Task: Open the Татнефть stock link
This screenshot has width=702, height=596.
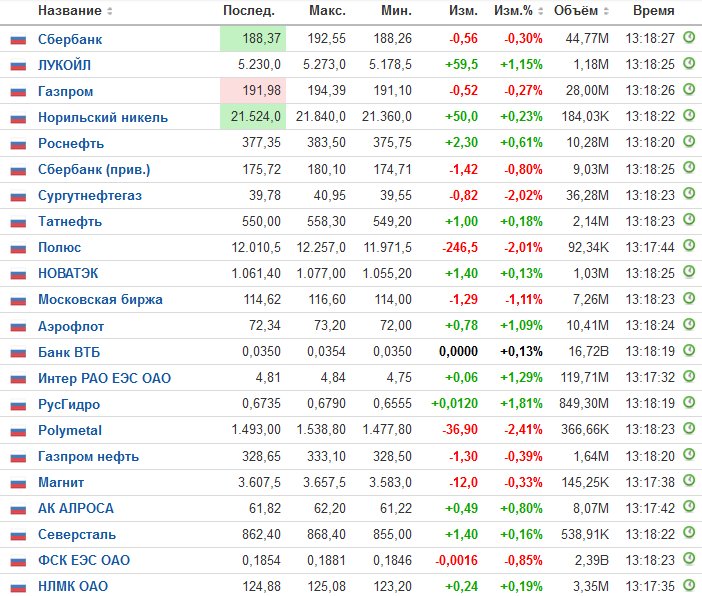Action: click(x=70, y=222)
